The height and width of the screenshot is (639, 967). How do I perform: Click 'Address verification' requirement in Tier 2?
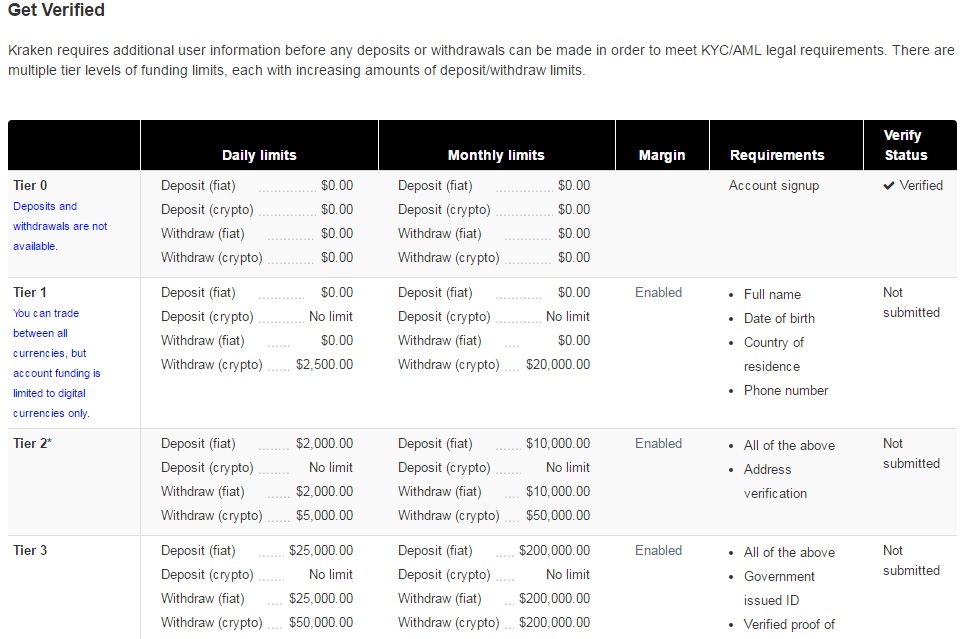(775, 481)
